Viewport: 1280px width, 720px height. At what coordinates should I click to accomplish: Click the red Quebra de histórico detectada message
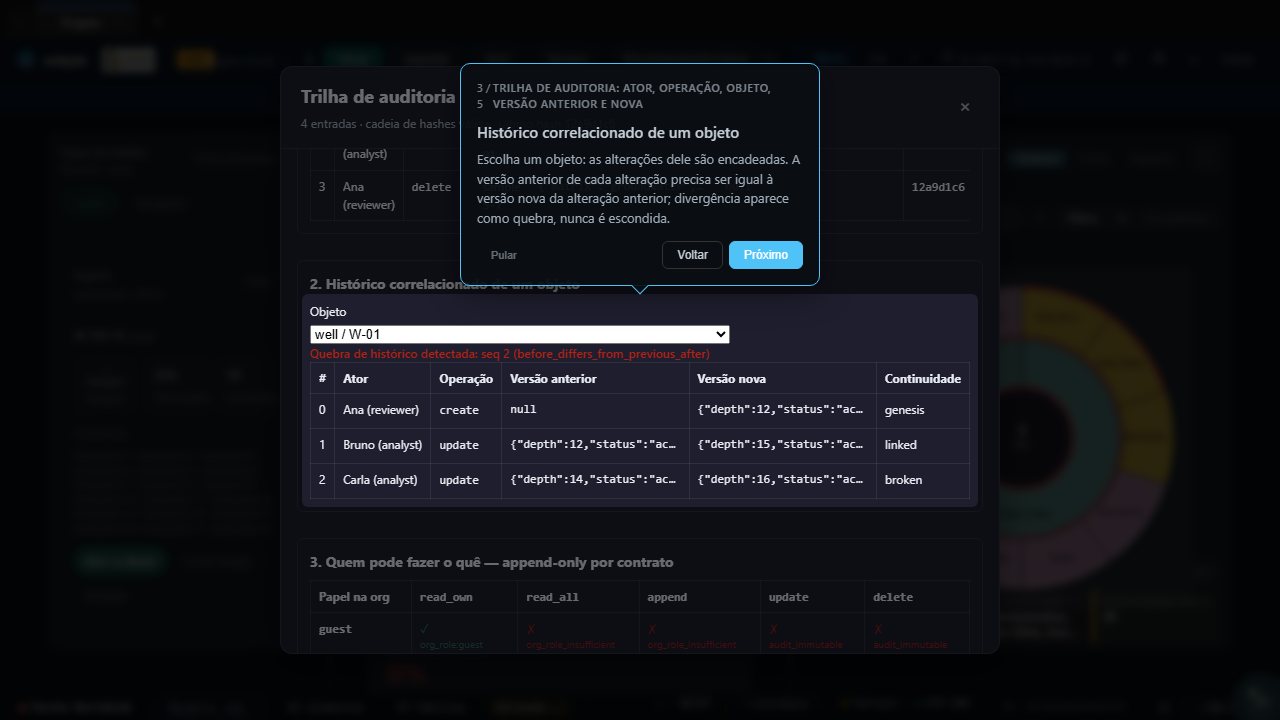pyautogui.click(x=510, y=354)
